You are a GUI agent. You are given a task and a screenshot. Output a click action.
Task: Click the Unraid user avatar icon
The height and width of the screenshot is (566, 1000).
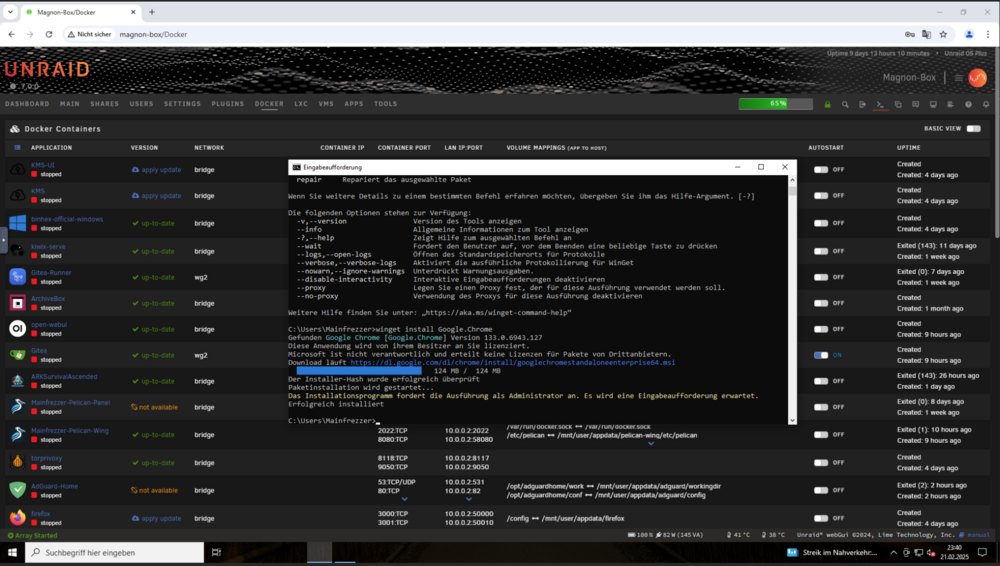click(x=977, y=78)
